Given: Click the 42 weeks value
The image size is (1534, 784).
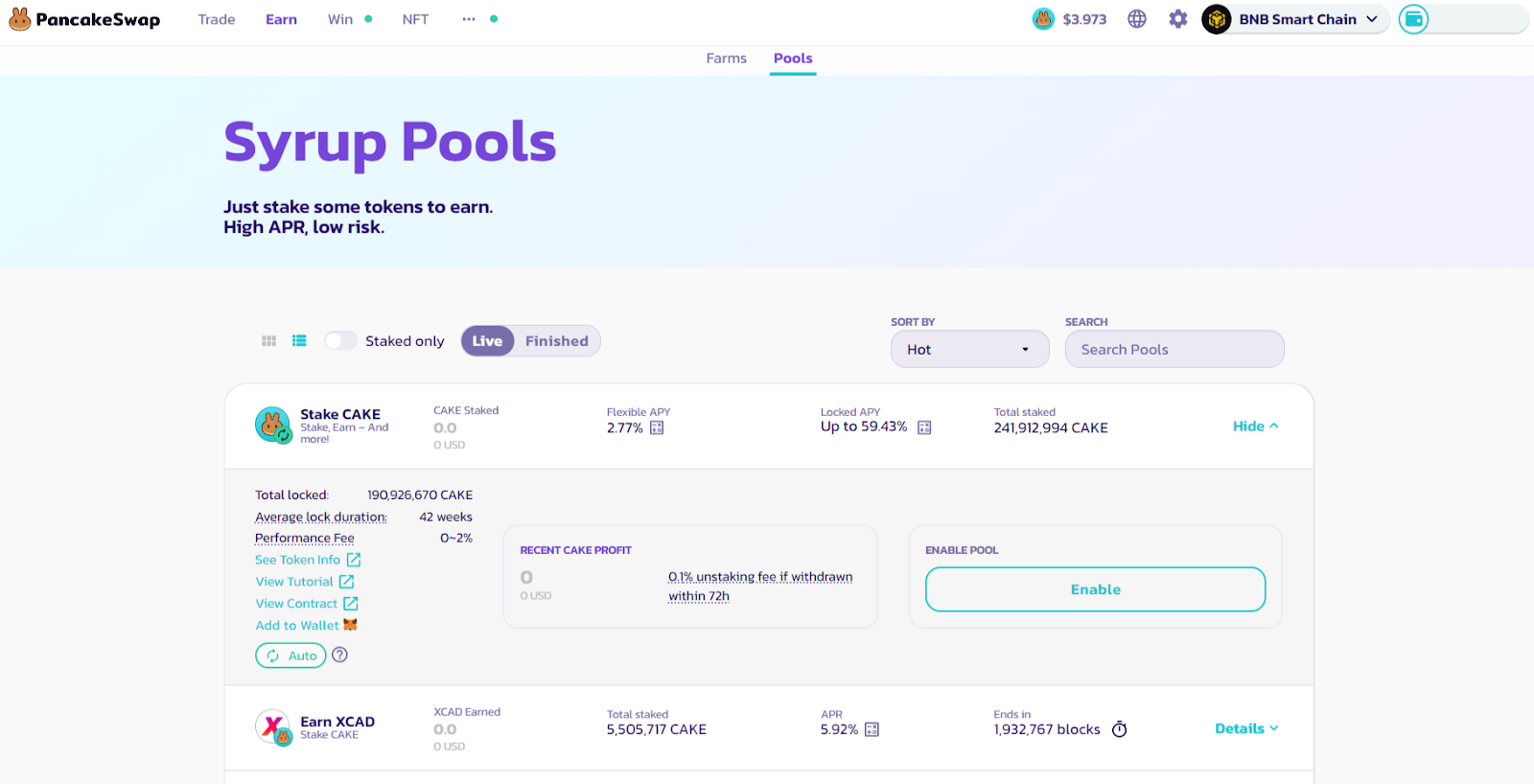Looking at the screenshot, I should point(446,517).
